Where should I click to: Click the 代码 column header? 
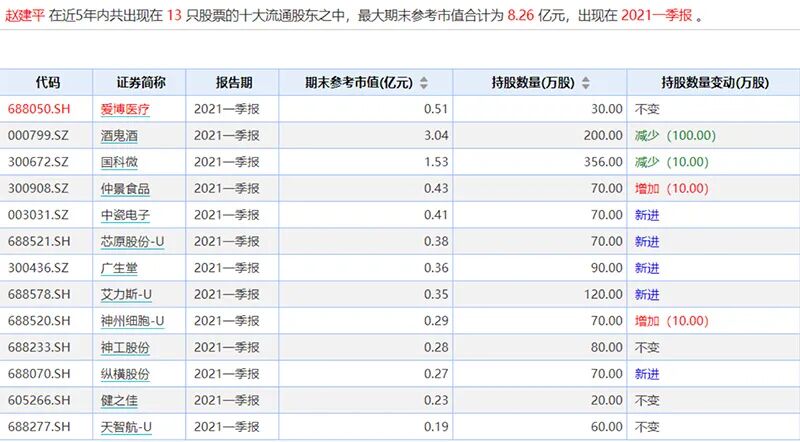(x=48, y=83)
